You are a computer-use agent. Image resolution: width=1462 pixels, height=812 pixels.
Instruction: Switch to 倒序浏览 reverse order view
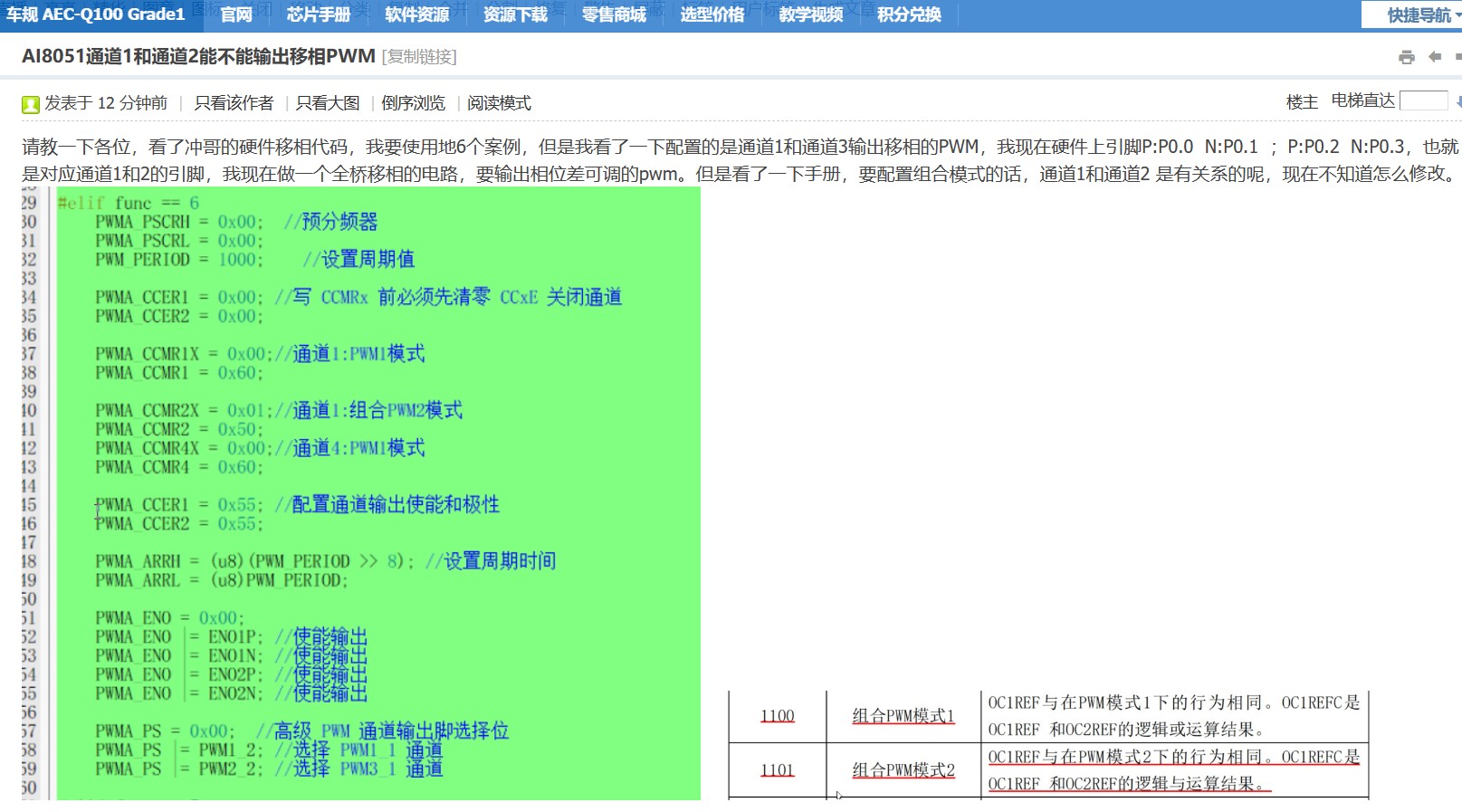pos(414,103)
